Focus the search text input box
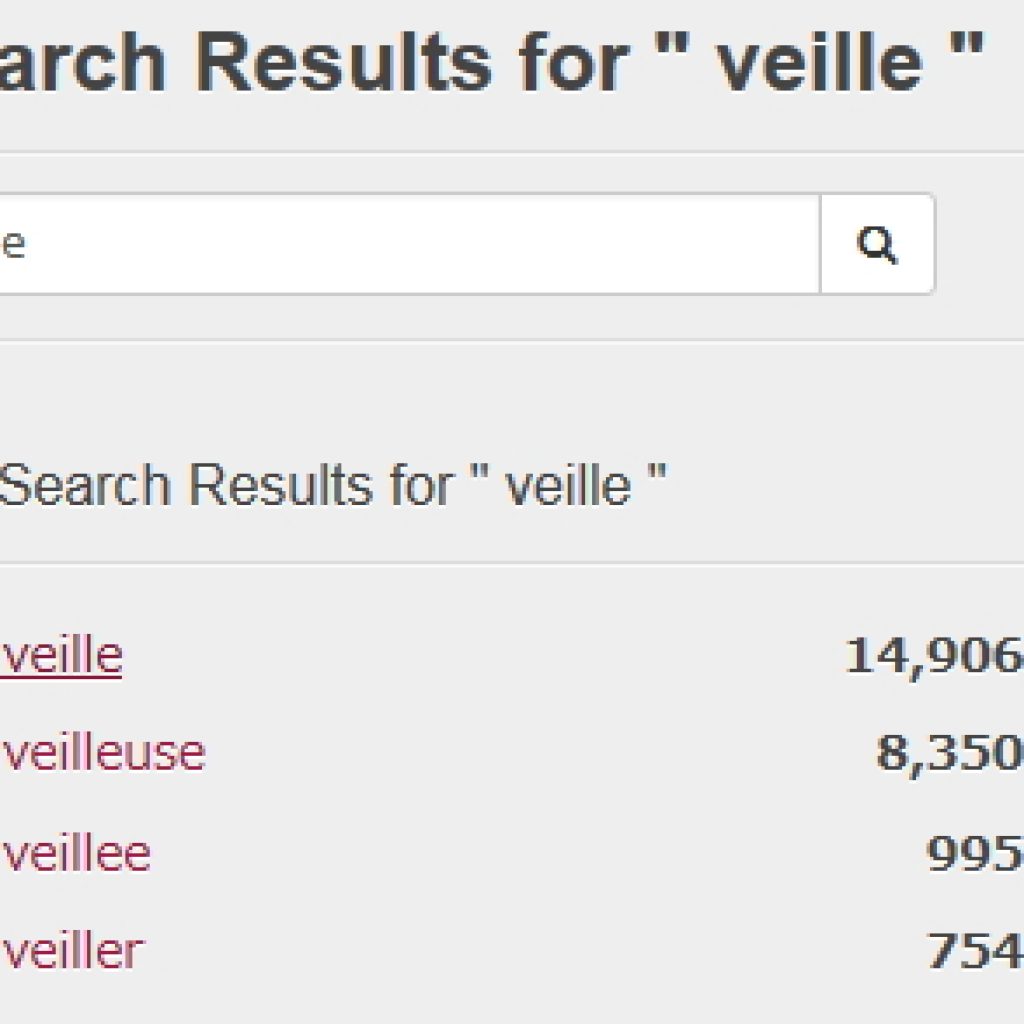The width and height of the screenshot is (1024, 1024). (409, 244)
